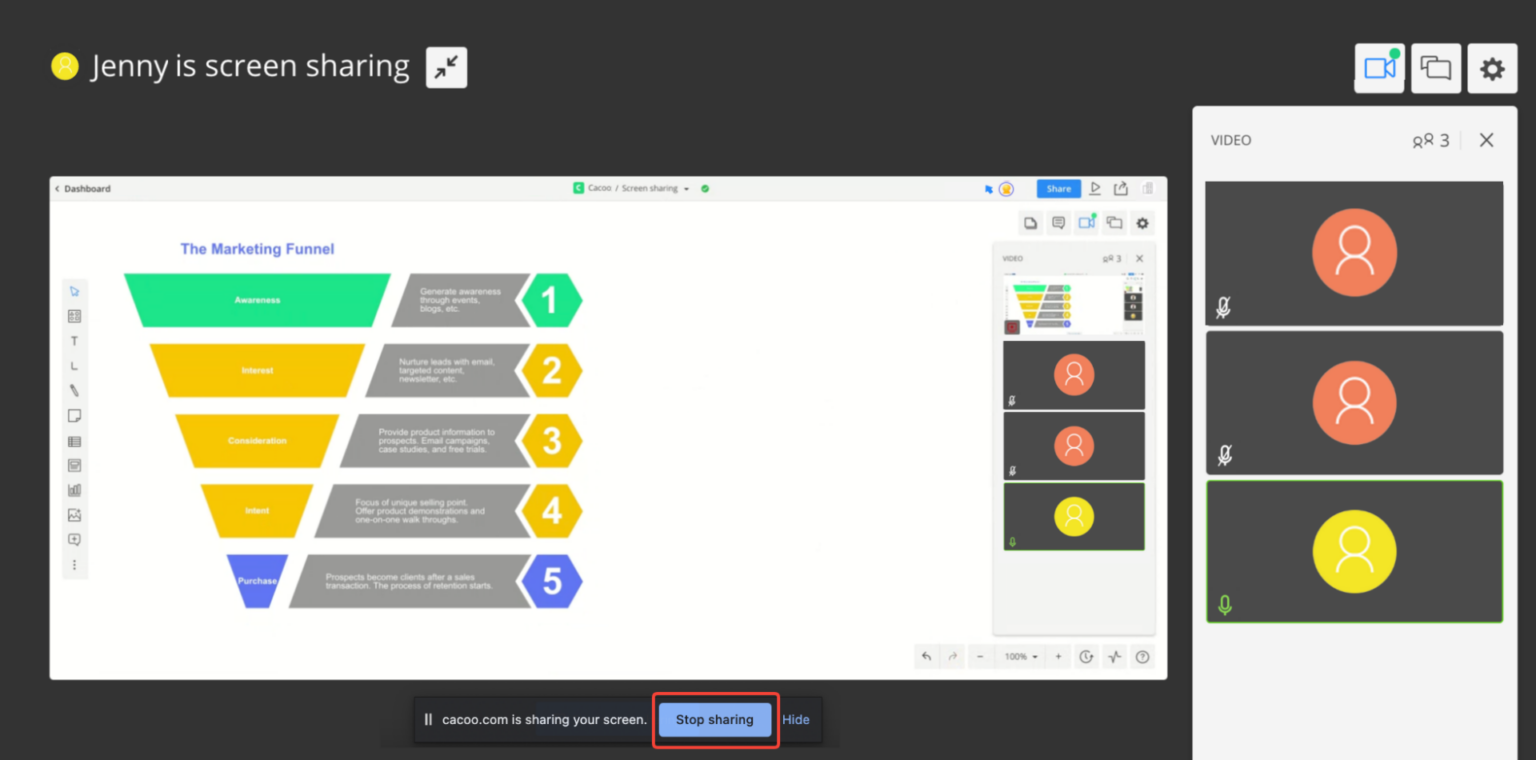Open the Pen drawing tool

pos(74,390)
